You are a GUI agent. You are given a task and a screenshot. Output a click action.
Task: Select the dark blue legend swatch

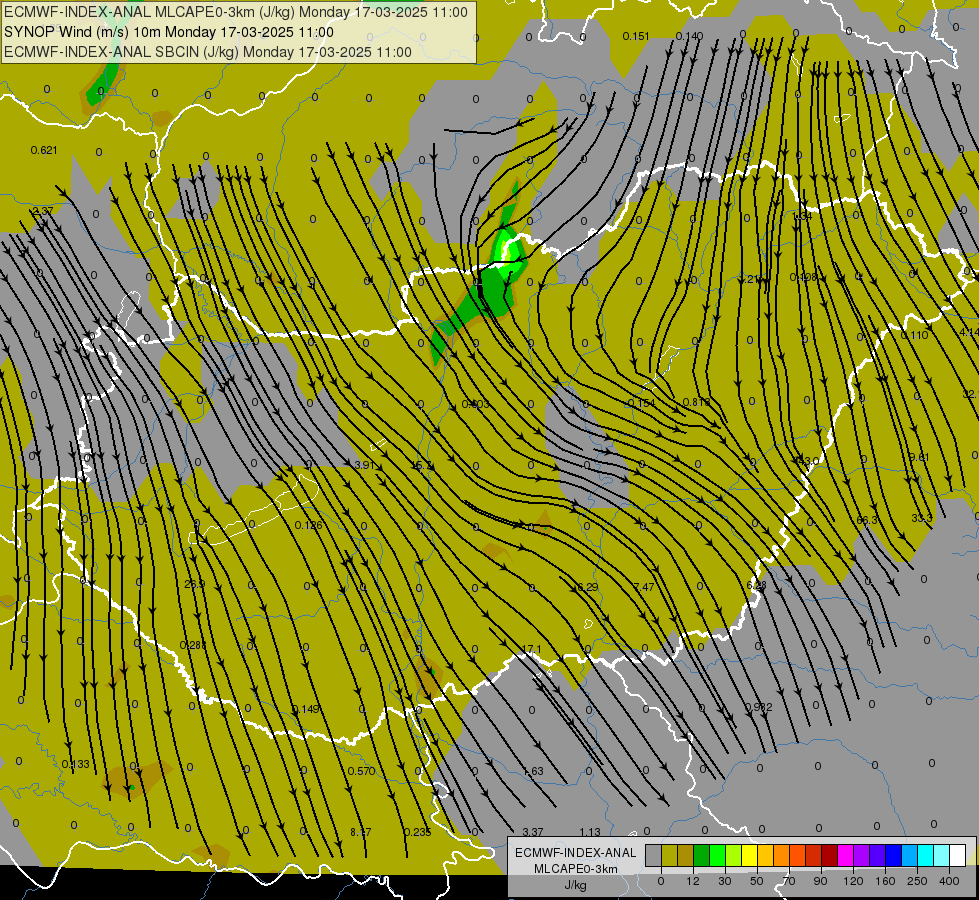(893, 856)
